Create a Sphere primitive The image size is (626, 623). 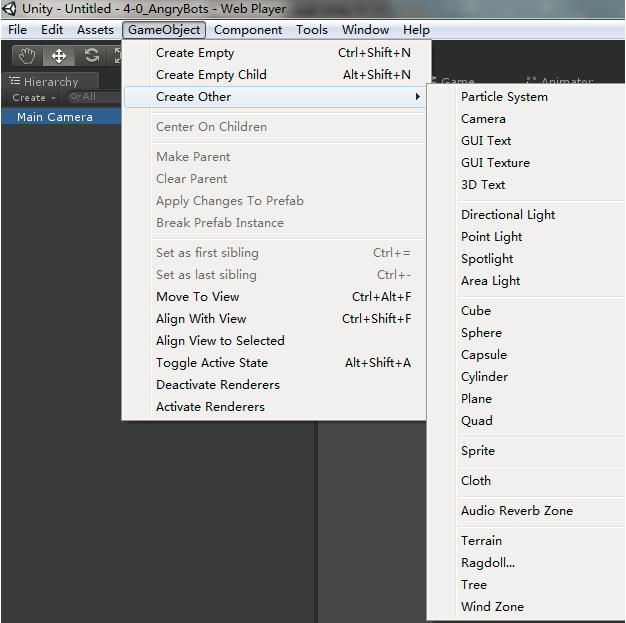(527, 333)
